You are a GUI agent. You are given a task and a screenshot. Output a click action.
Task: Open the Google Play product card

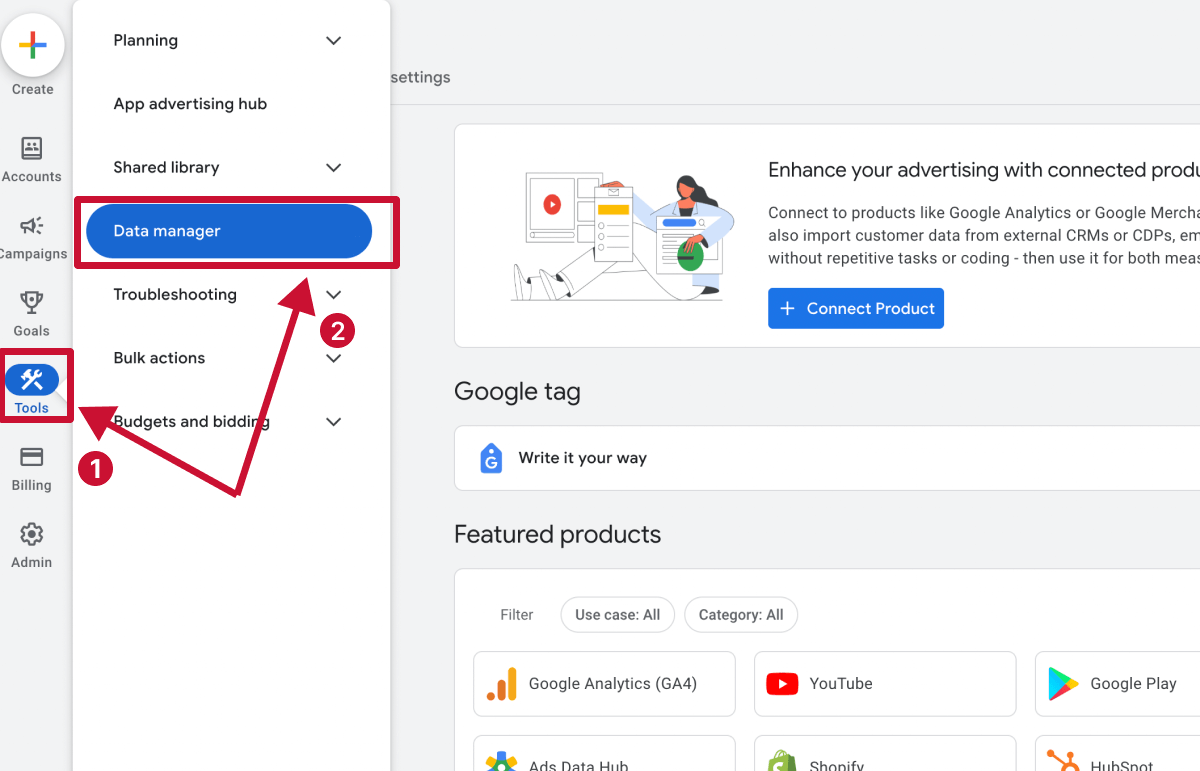coord(1117,684)
